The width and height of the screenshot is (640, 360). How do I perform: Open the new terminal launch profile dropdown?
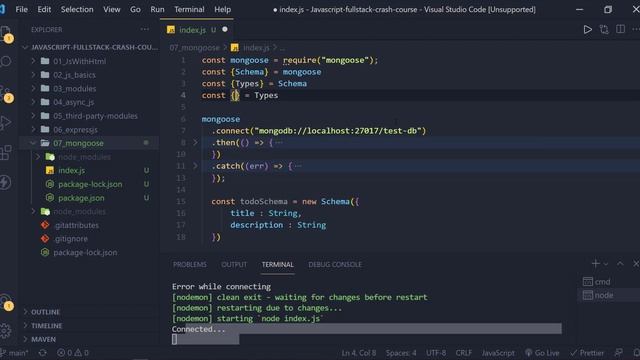[x=606, y=264]
